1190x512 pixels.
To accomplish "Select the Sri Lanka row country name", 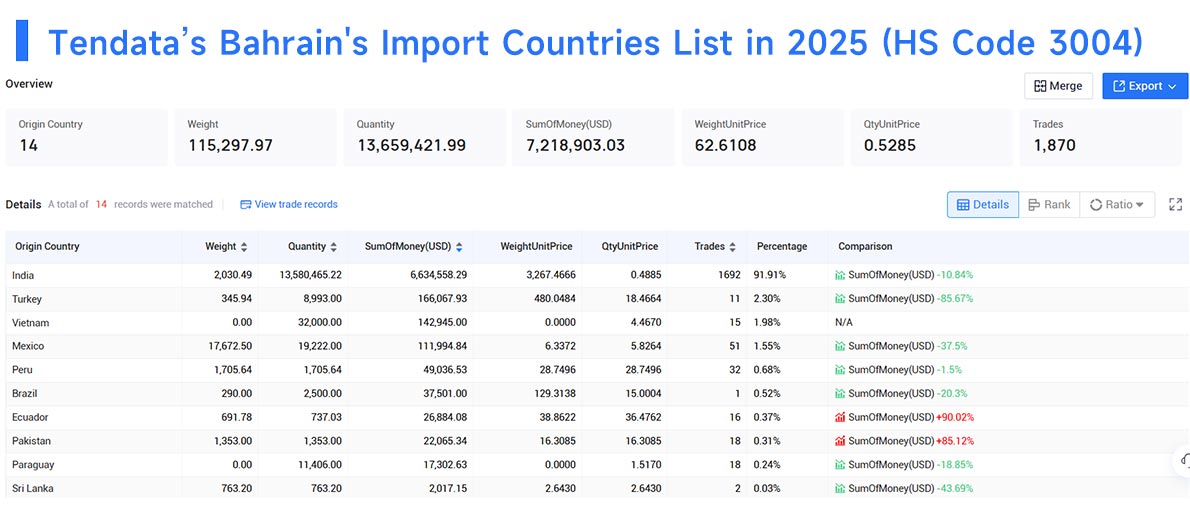I will [33, 488].
